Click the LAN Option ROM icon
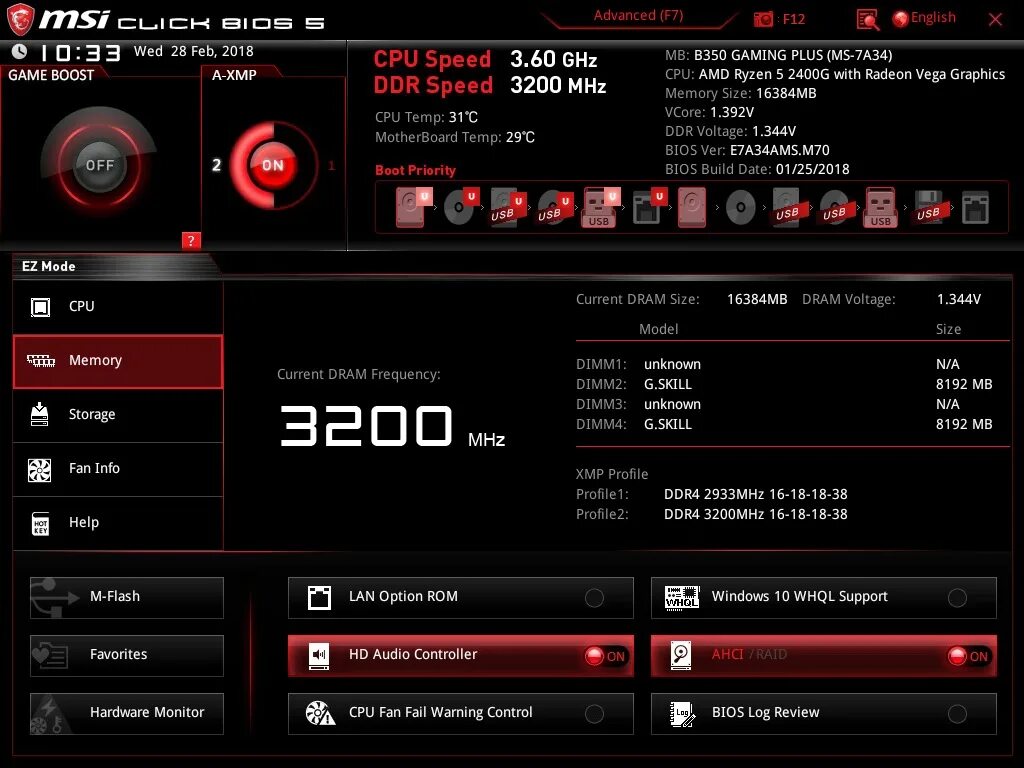Image resolution: width=1024 pixels, height=768 pixels. [x=319, y=598]
